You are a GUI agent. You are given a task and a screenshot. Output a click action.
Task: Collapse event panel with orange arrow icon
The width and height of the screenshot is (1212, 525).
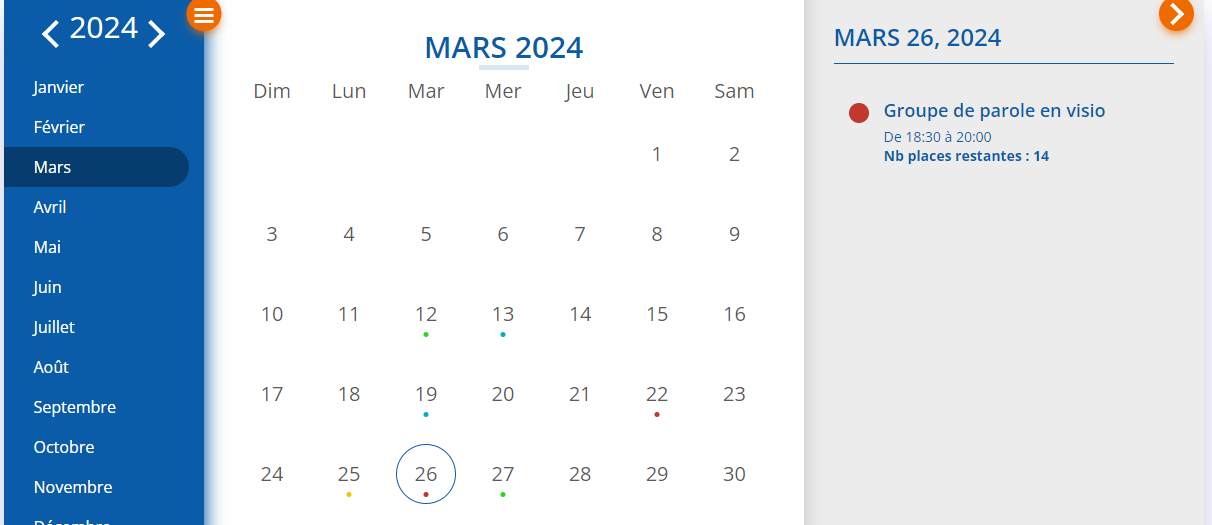point(1176,14)
